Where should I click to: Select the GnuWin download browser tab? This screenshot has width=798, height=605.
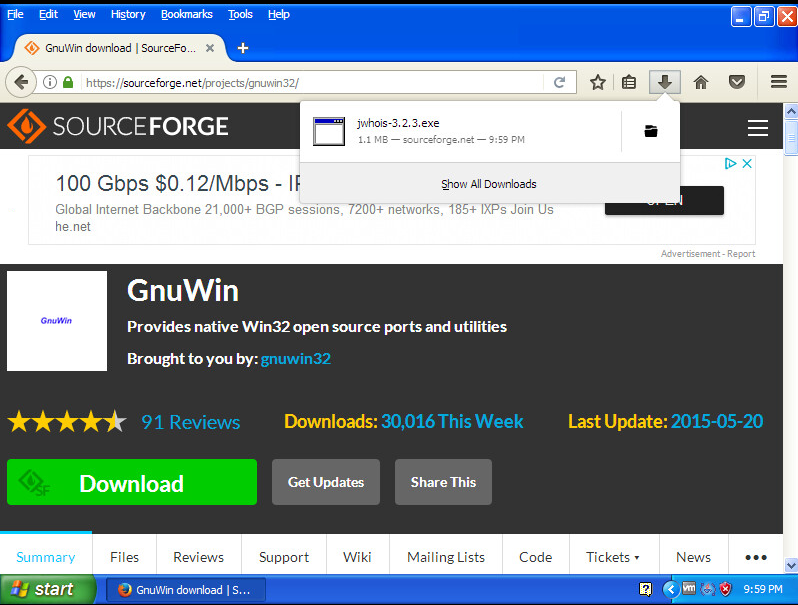[120, 48]
